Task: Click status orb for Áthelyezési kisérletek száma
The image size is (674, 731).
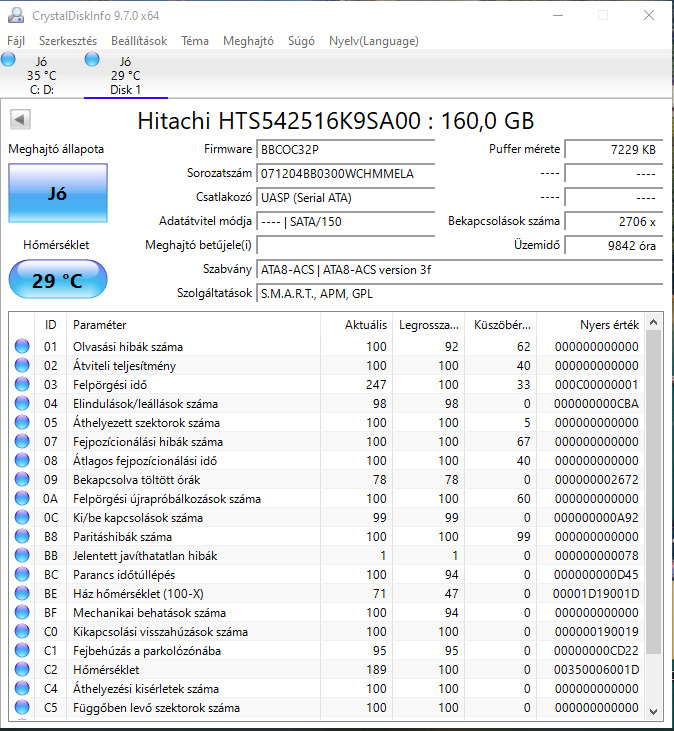Action: (x=22, y=689)
